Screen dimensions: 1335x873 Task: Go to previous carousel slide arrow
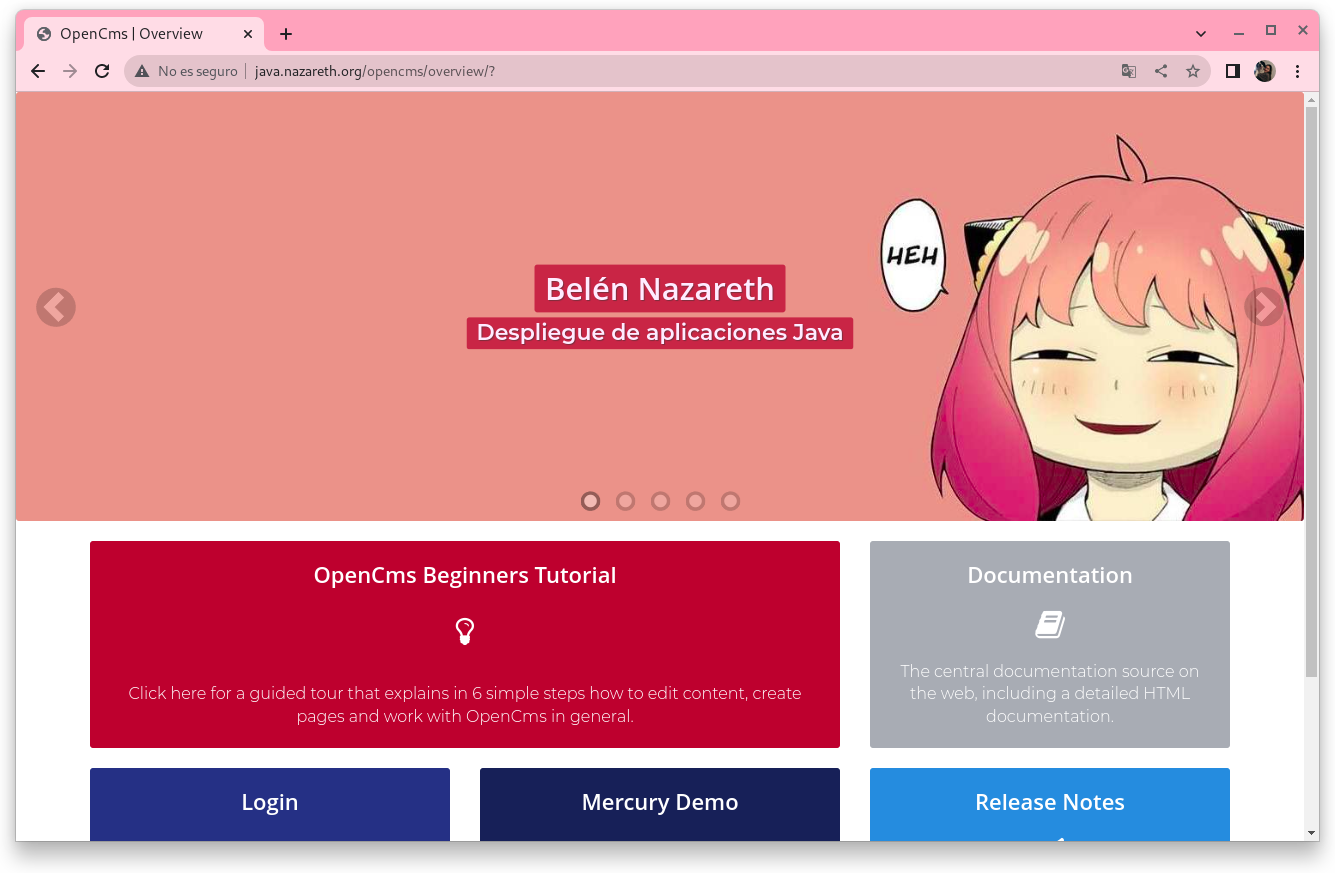56,308
